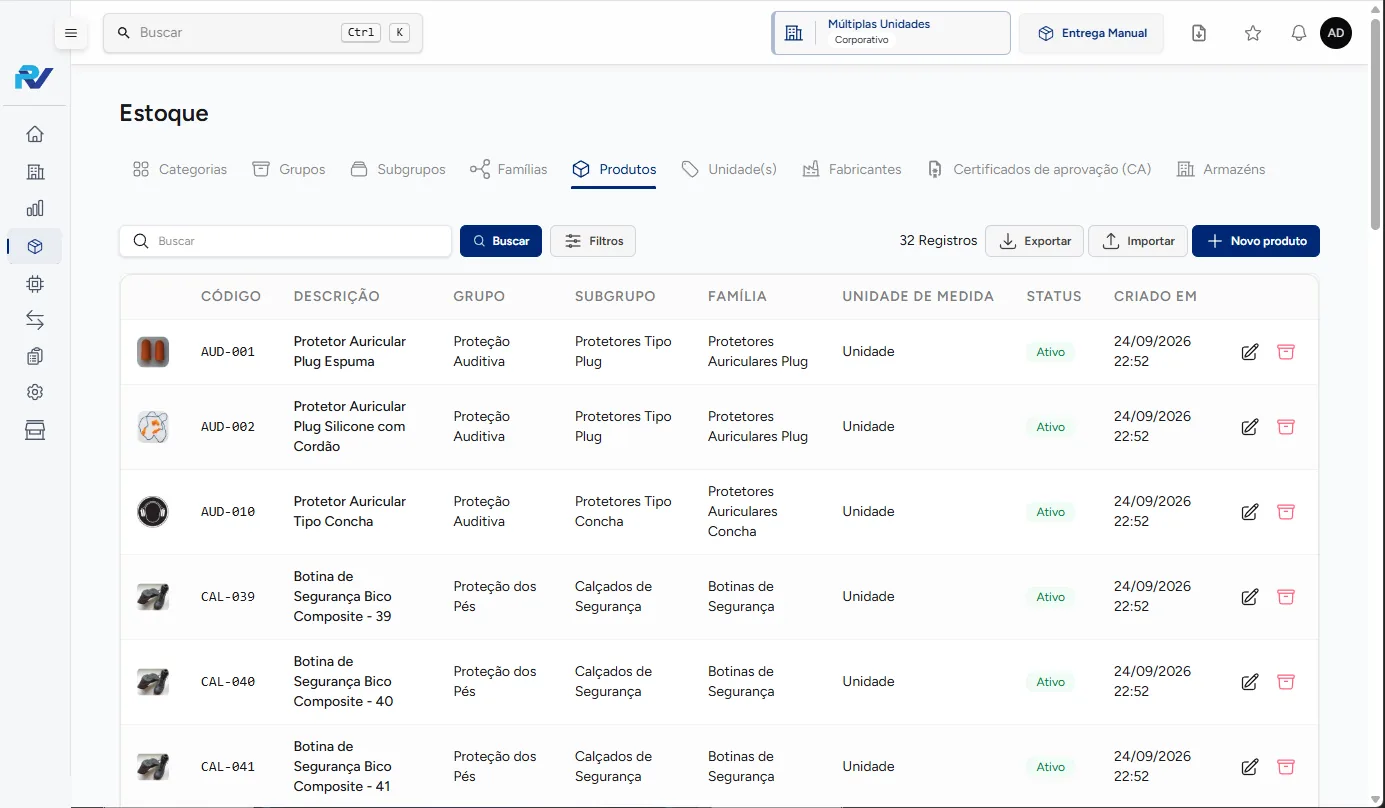Open the download file icon in header
1385x808 pixels.
tap(1199, 33)
